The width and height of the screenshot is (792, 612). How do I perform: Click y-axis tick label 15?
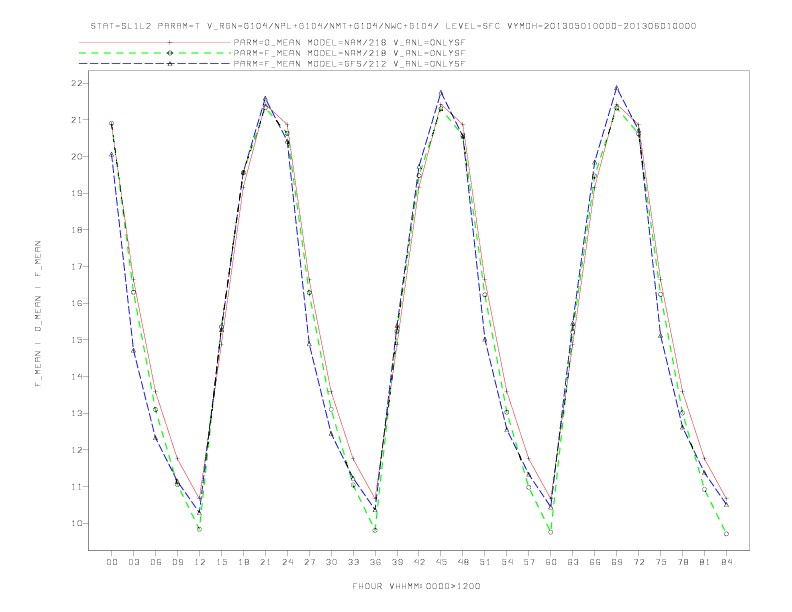pos(76,340)
